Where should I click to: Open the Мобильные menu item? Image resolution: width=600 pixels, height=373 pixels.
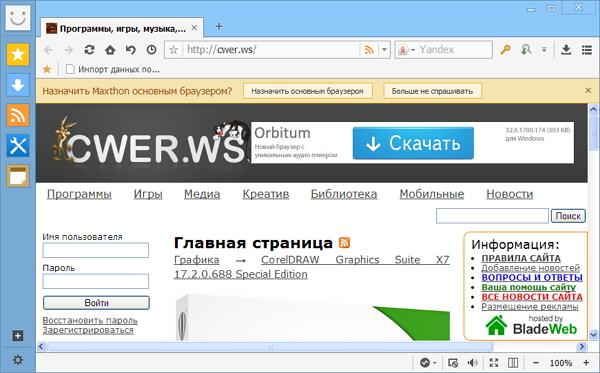tap(432, 194)
